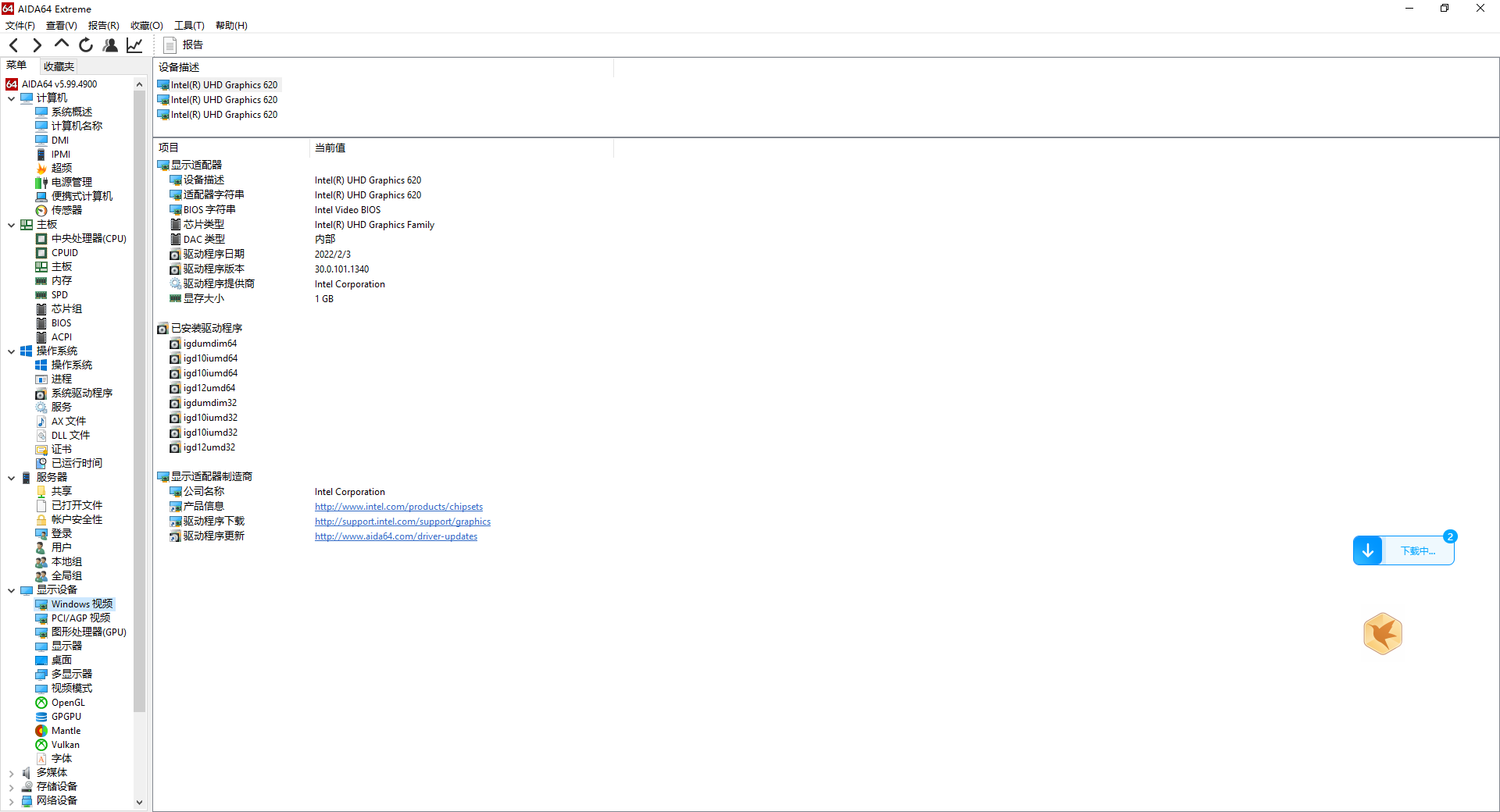The image size is (1500, 812).
Task: Click the 项目 column header
Action: [x=231, y=148]
